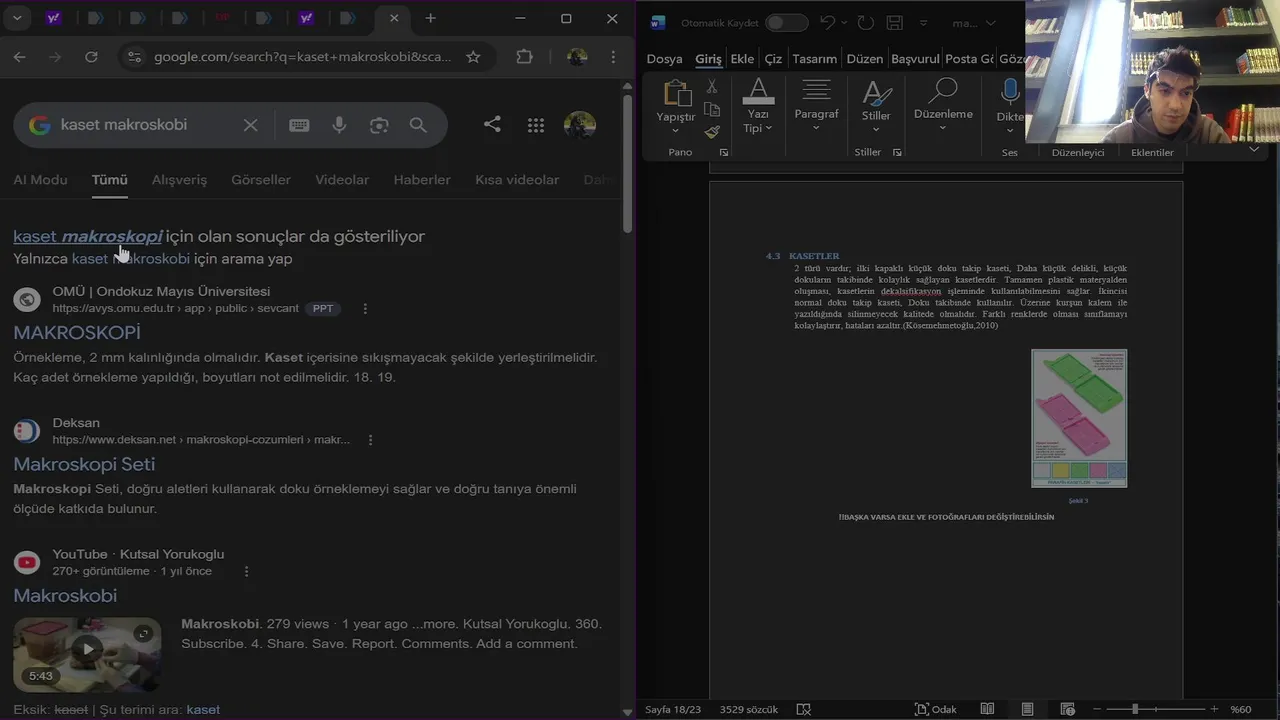The image size is (1280, 720).
Task: Save the Word document with disk icon
Action: [895, 23]
